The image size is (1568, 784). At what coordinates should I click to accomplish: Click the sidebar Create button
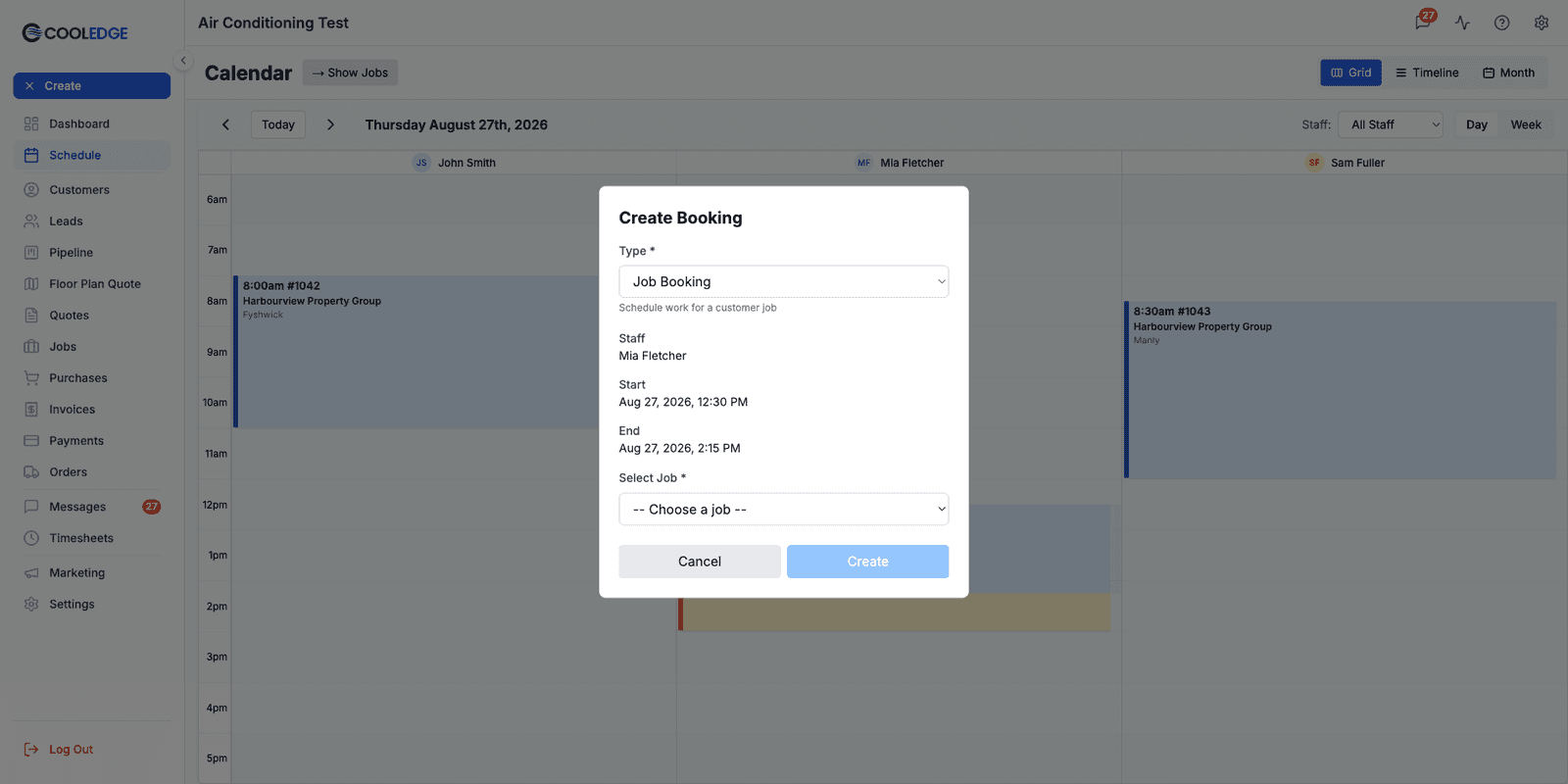92,86
